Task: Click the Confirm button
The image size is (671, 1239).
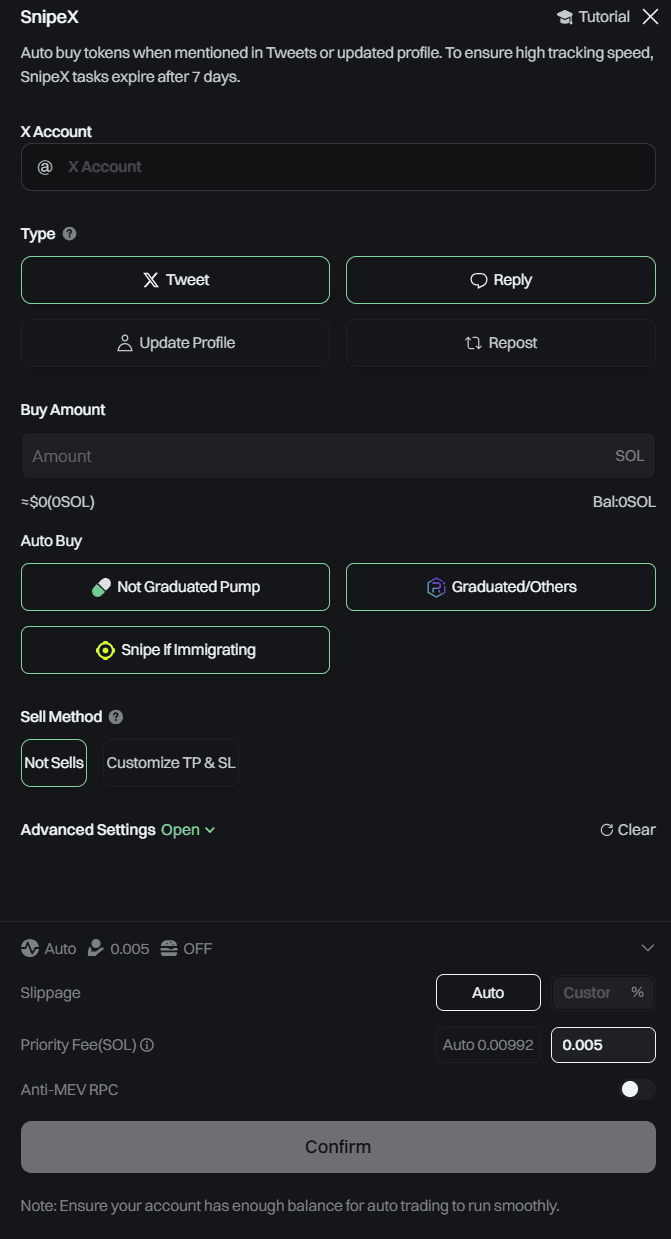Action: point(338,1147)
